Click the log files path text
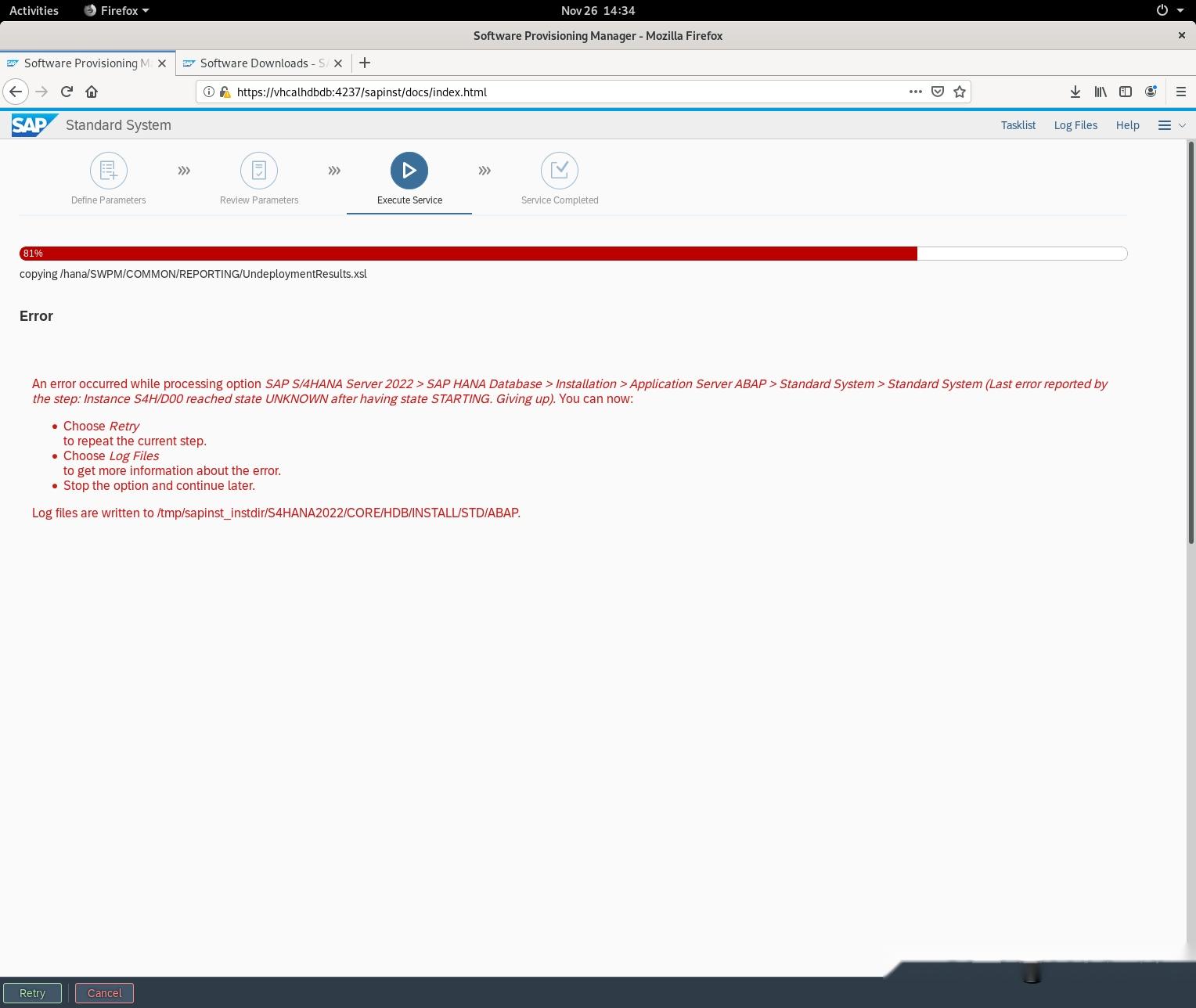This screenshot has width=1196, height=1008. [276, 513]
